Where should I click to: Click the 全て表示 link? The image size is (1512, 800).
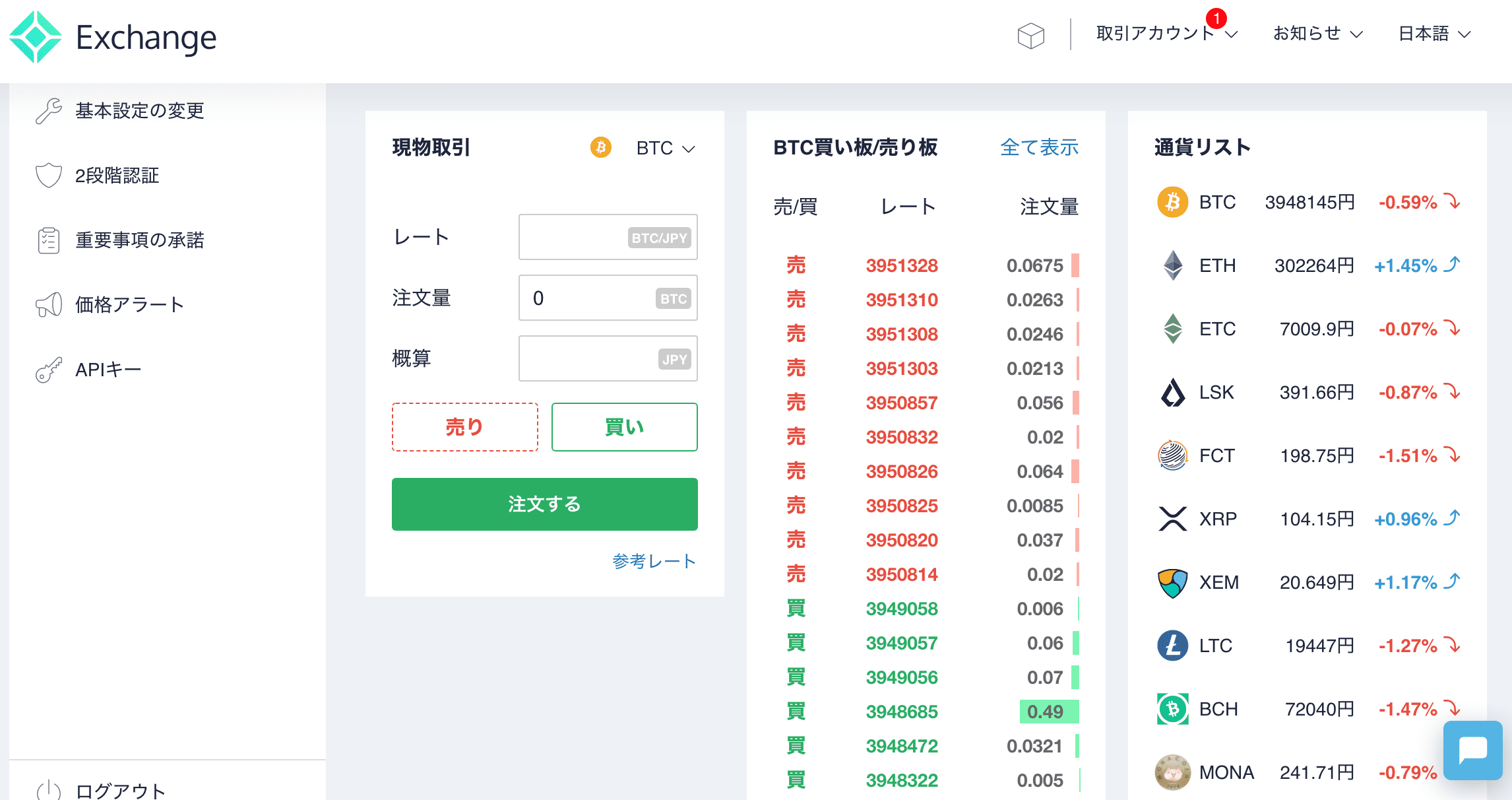click(1039, 147)
